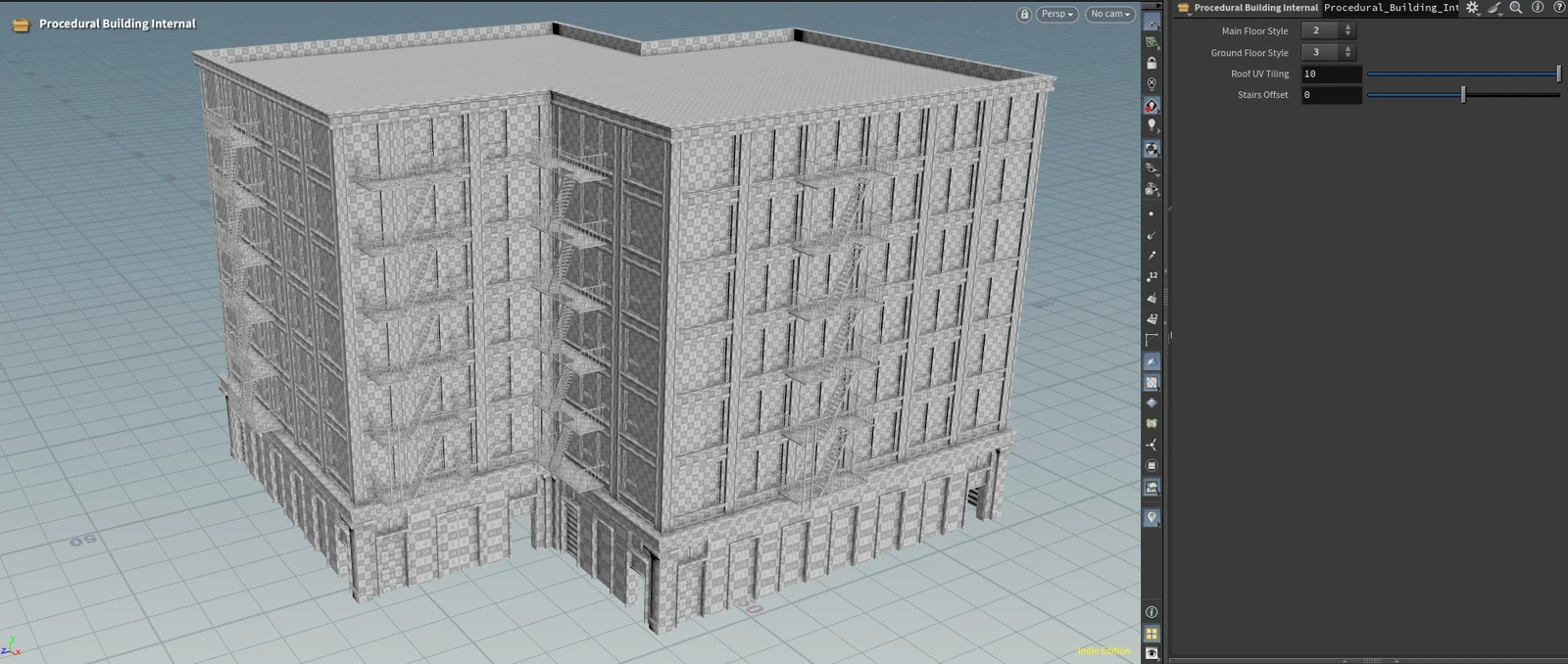Open the four-pane viewport layout icon
1568x664 pixels.
point(1151,634)
